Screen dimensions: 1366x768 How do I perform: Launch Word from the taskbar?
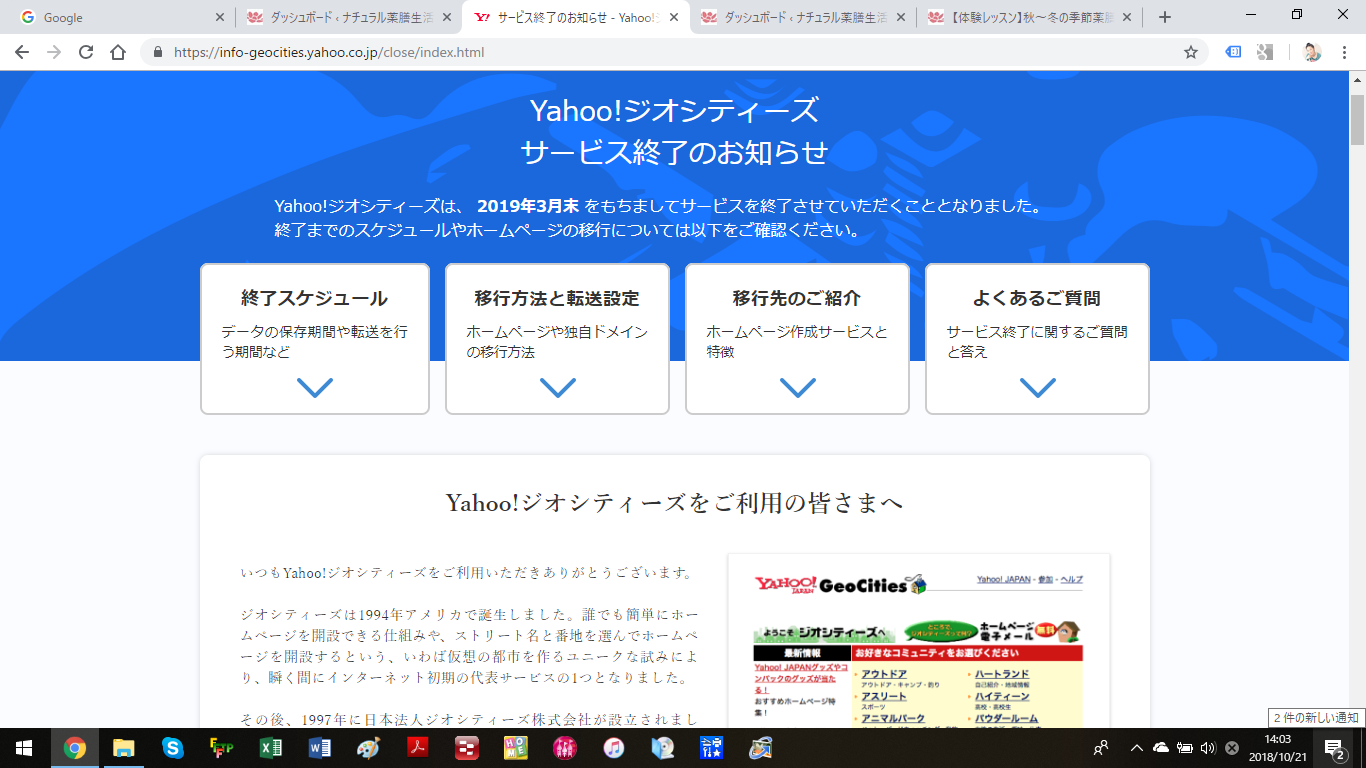pyautogui.click(x=319, y=748)
